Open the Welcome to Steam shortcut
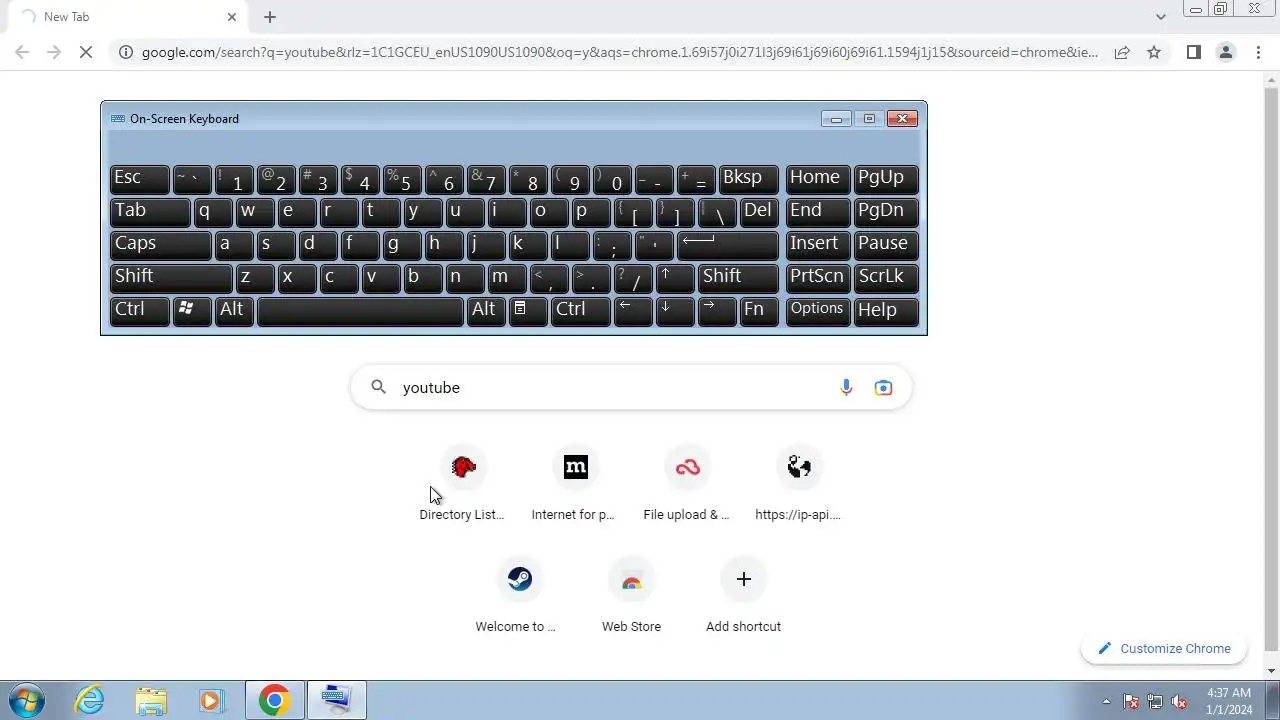This screenshot has height=720, width=1280. [x=519, y=597]
